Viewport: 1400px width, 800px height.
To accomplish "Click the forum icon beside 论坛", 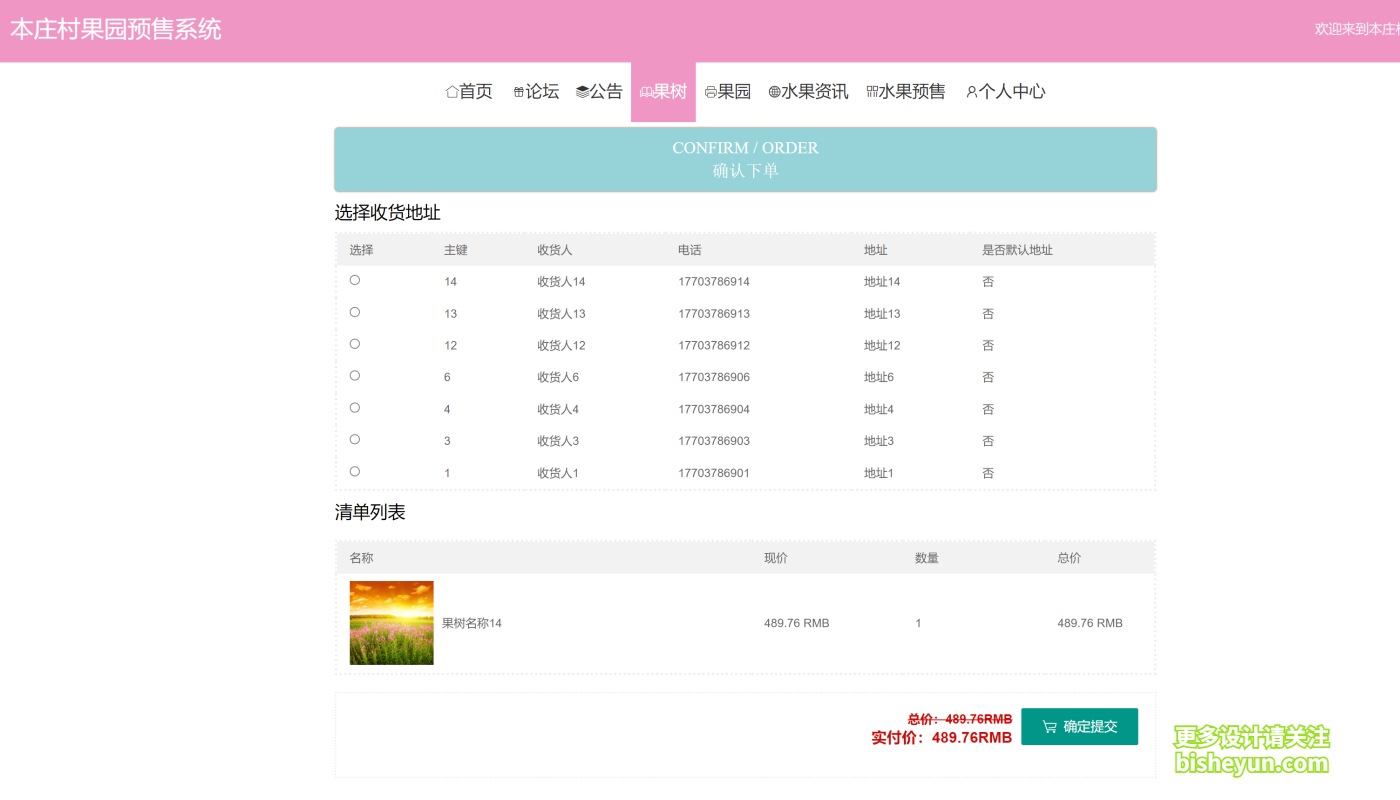I will pos(519,92).
